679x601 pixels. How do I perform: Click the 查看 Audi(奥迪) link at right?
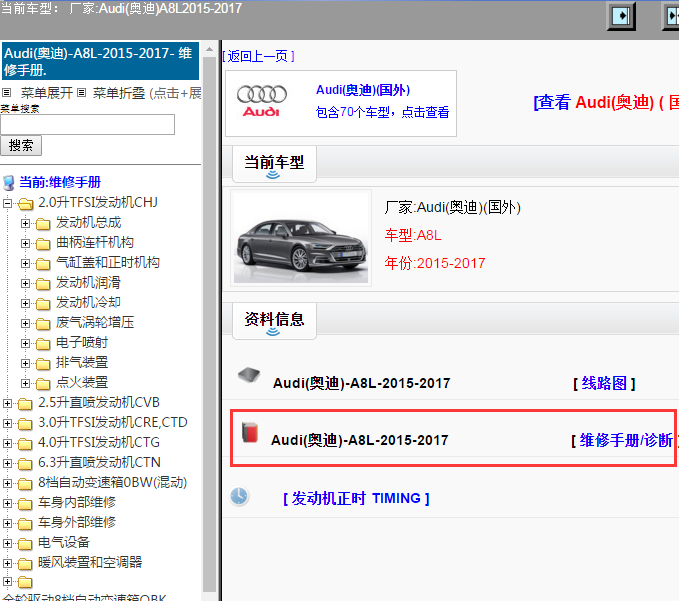click(606, 103)
